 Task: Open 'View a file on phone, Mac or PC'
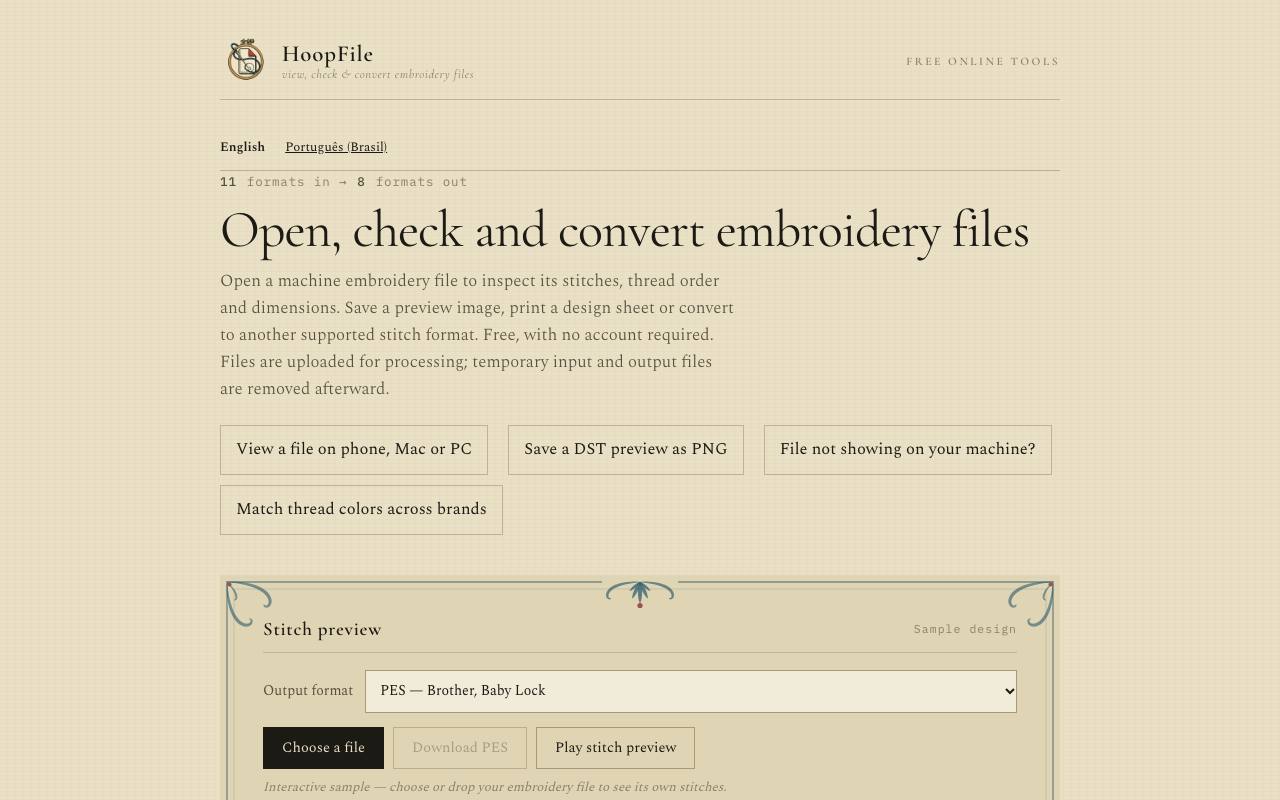click(354, 450)
